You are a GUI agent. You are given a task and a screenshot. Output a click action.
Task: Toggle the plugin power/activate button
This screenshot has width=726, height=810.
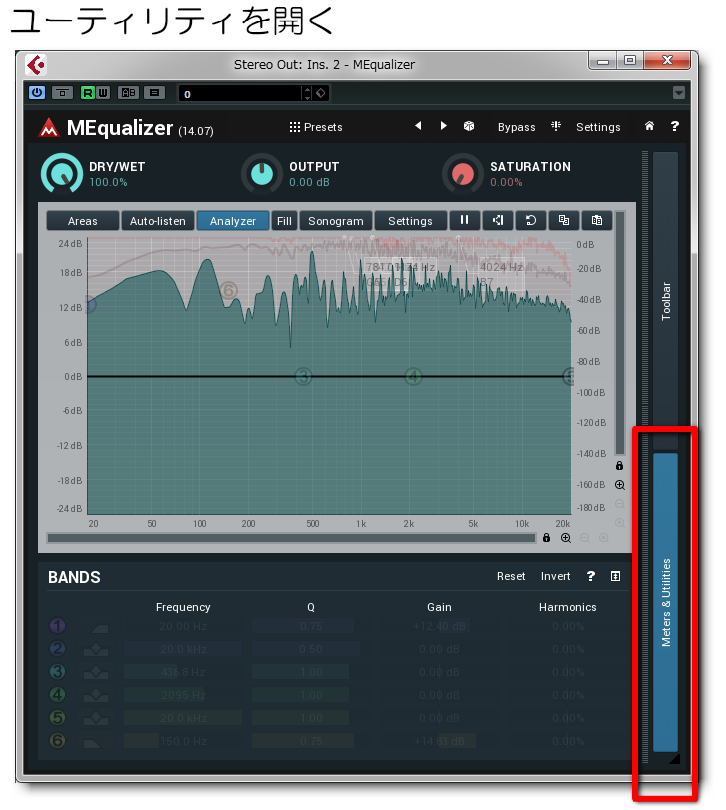(x=37, y=92)
